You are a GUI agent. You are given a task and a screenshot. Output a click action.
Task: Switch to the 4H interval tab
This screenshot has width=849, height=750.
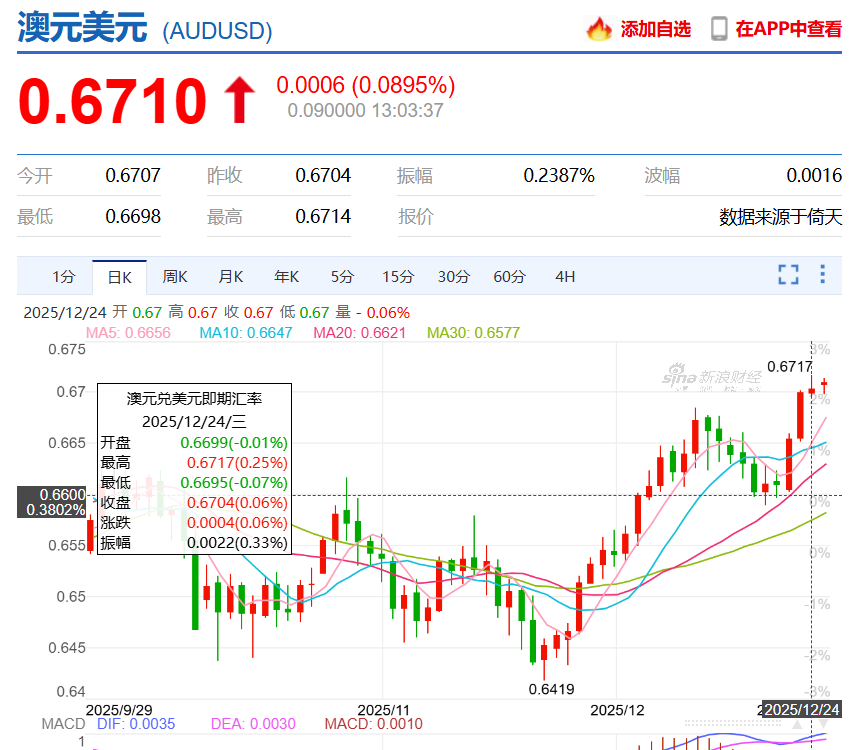(565, 277)
